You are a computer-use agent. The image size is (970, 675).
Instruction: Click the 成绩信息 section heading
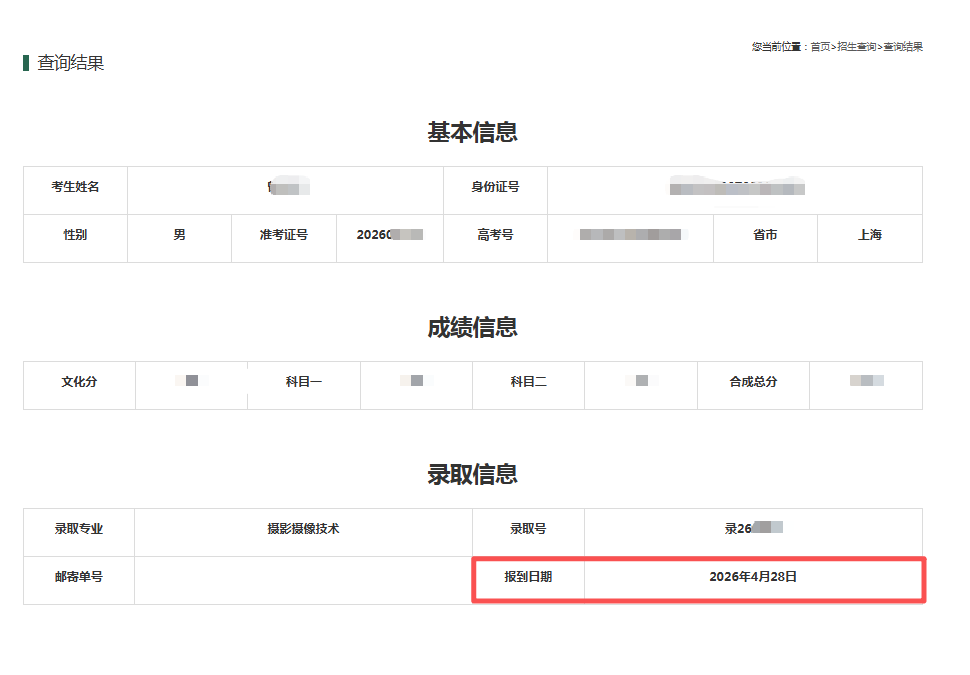tap(472, 328)
